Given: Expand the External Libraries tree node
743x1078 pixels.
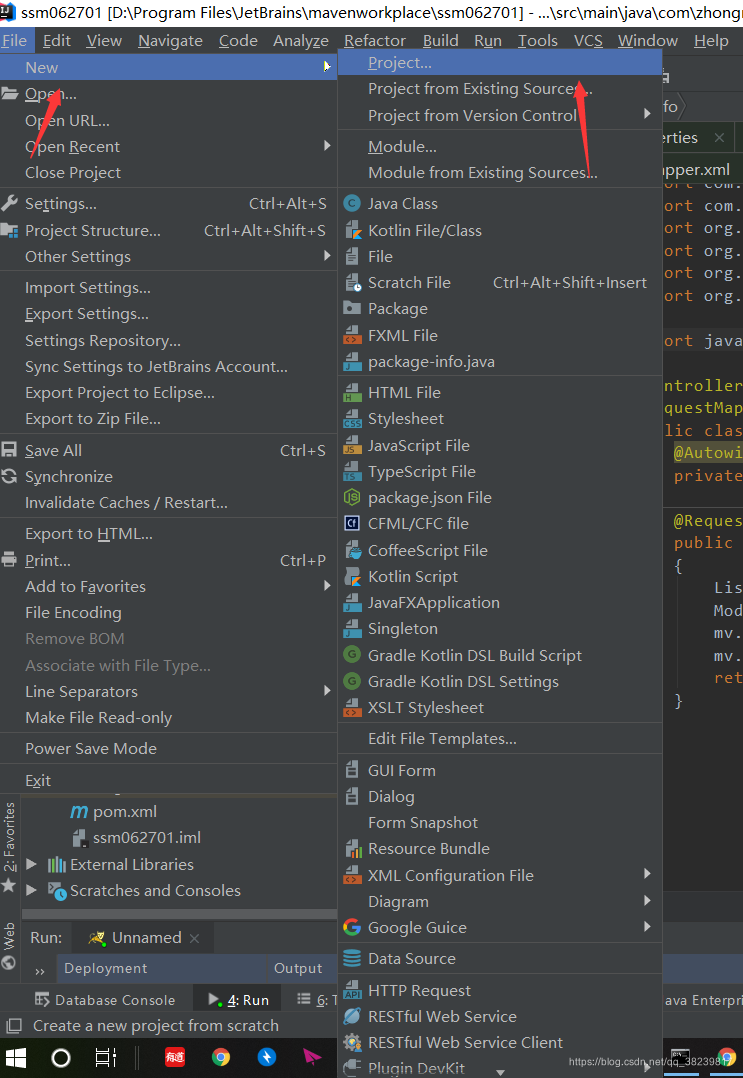Looking at the screenshot, I should pyautogui.click(x=32, y=864).
